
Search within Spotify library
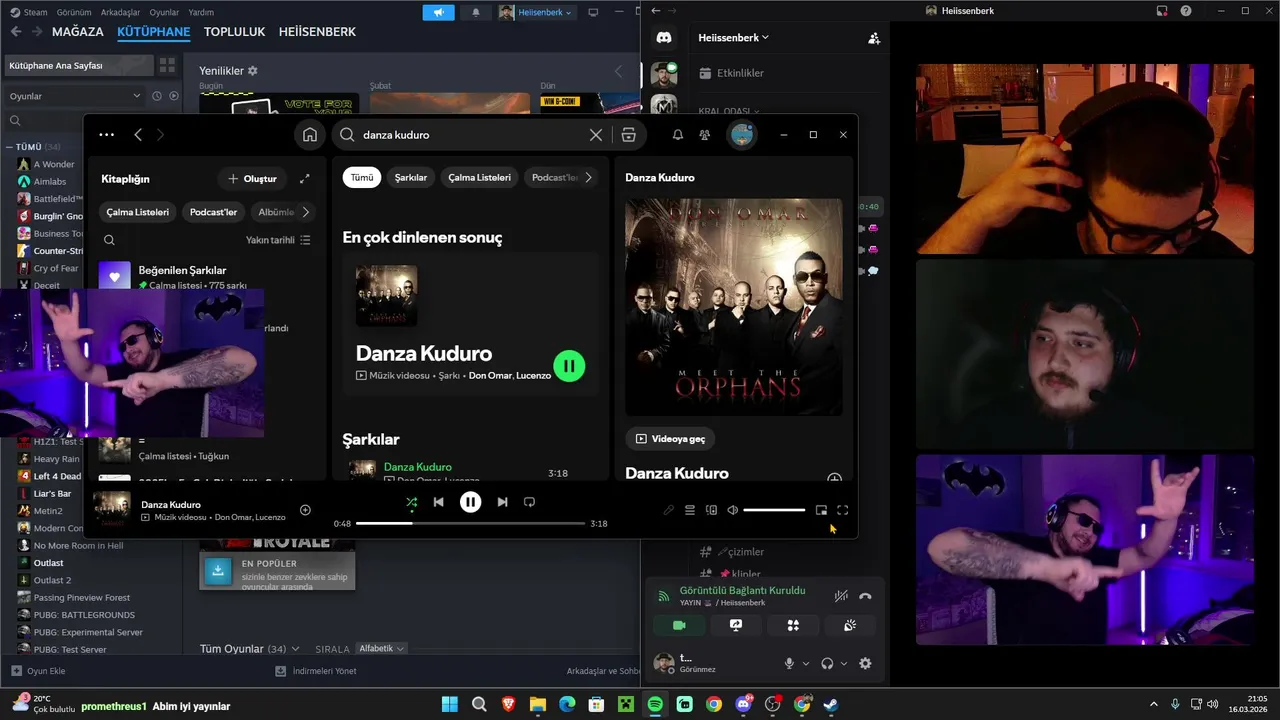pyautogui.click(x=110, y=240)
